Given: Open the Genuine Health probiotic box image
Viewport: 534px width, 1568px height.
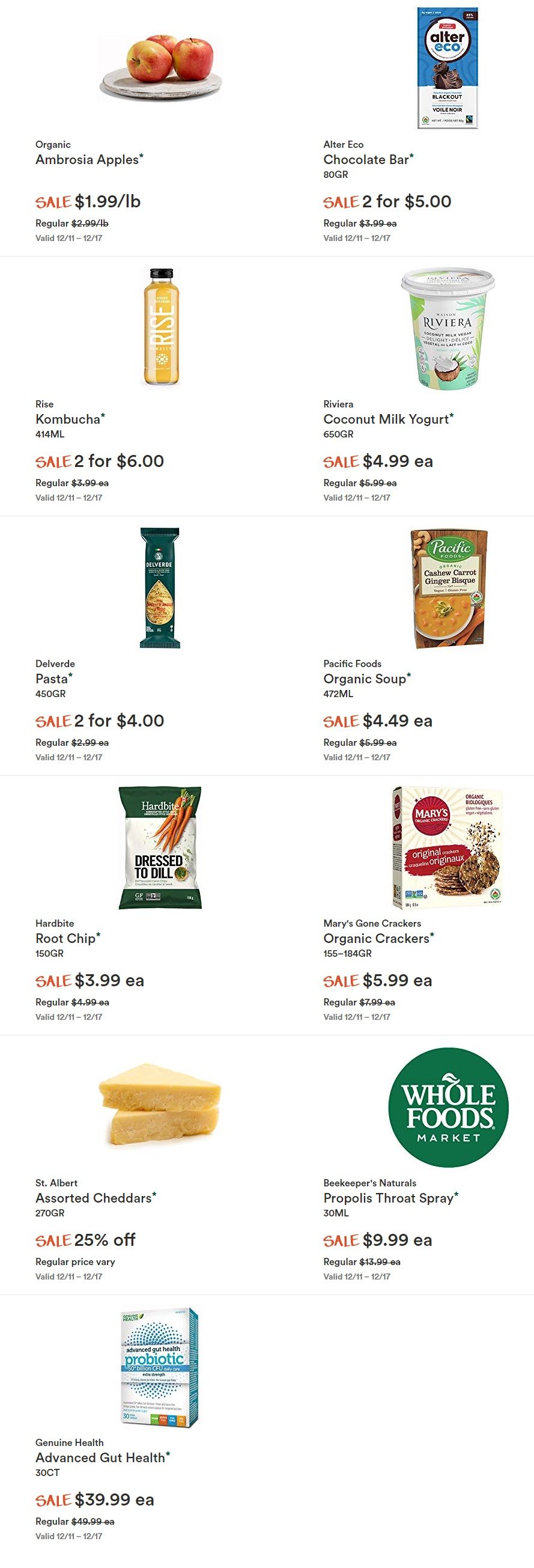Looking at the screenshot, I should [x=160, y=1367].
